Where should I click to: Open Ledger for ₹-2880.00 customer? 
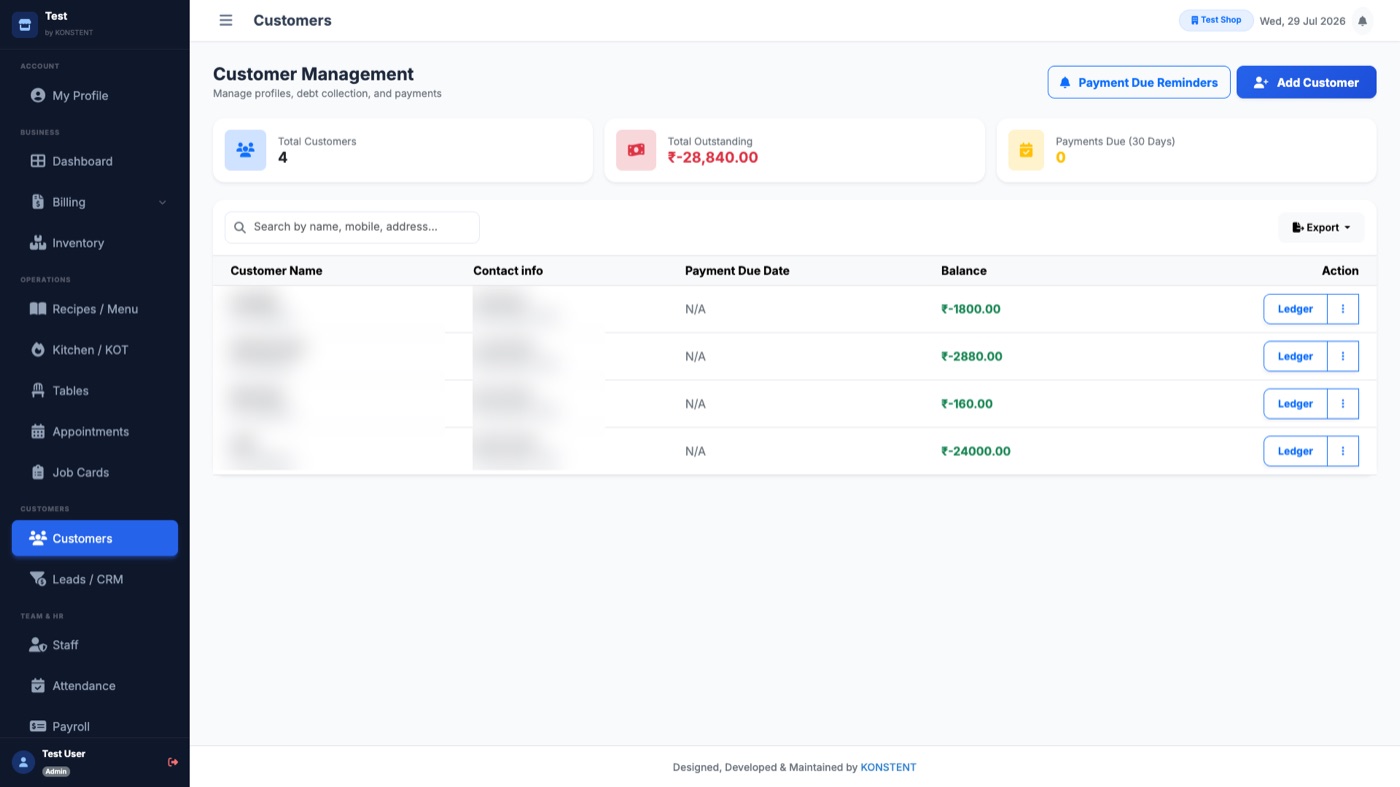[x=1295, y=356]
